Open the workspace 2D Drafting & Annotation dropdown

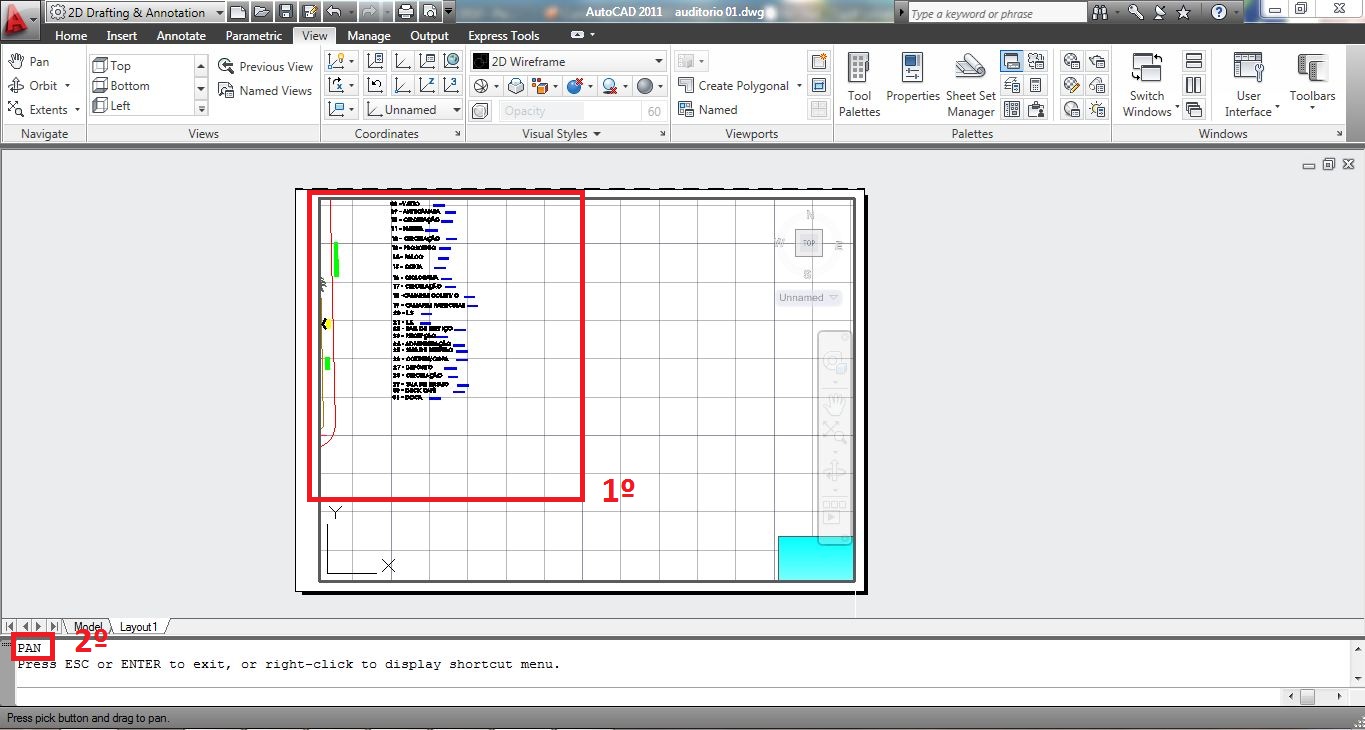click(135, 12)
